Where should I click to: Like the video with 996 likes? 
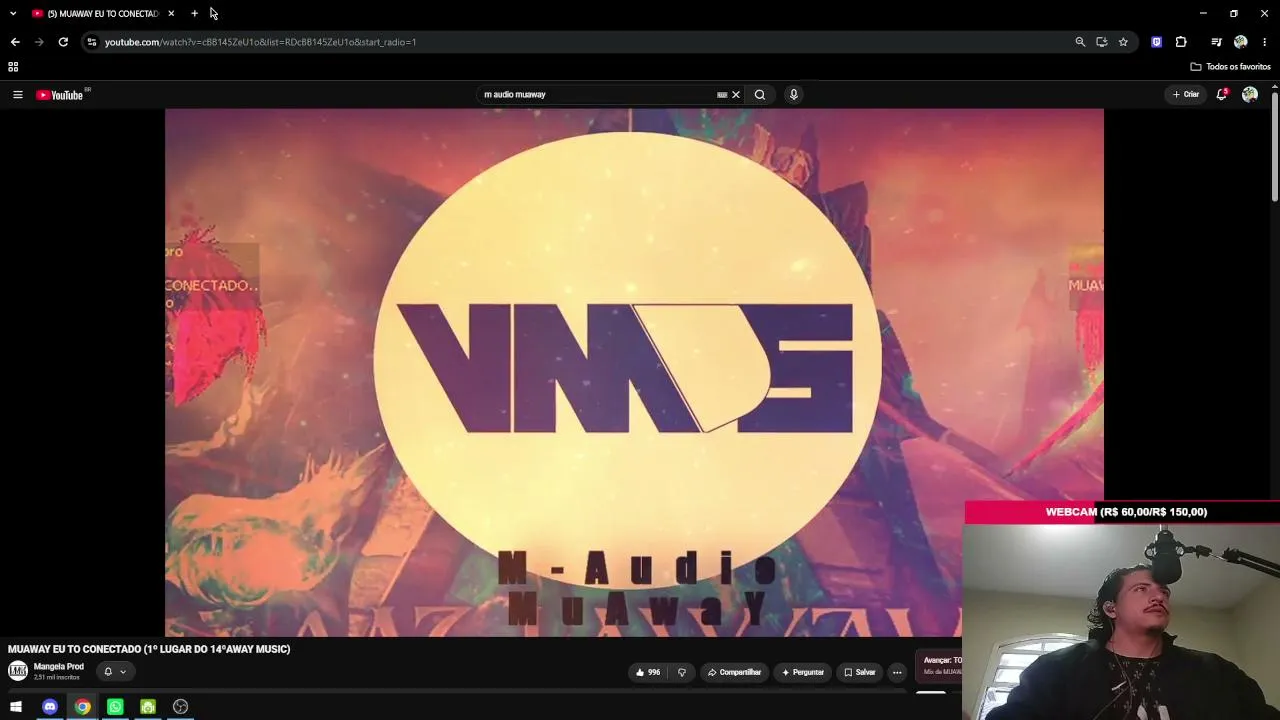coord(648,672)
